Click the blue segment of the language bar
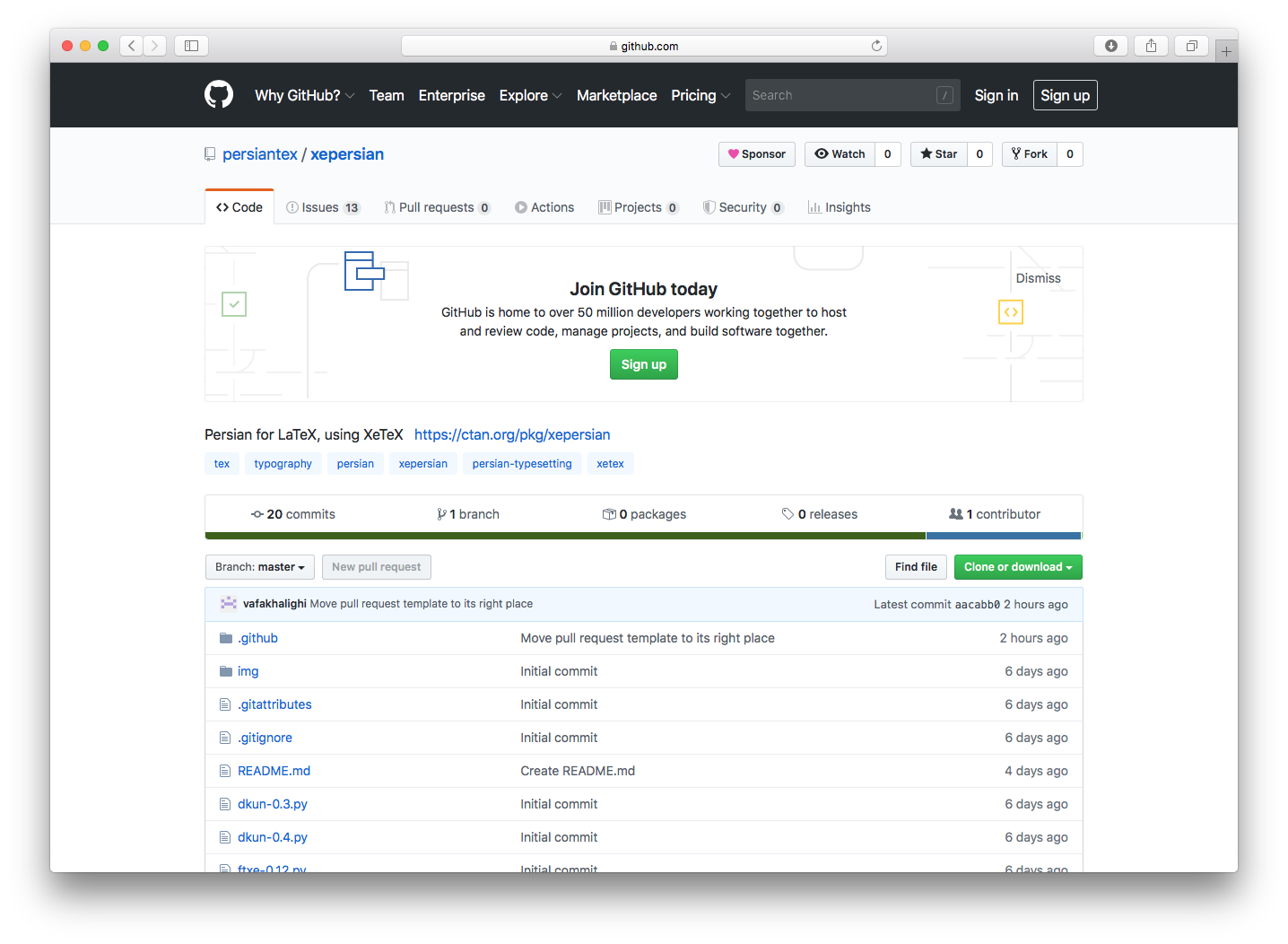Screen dimensions: 1288x944 tap(1004, 536)
